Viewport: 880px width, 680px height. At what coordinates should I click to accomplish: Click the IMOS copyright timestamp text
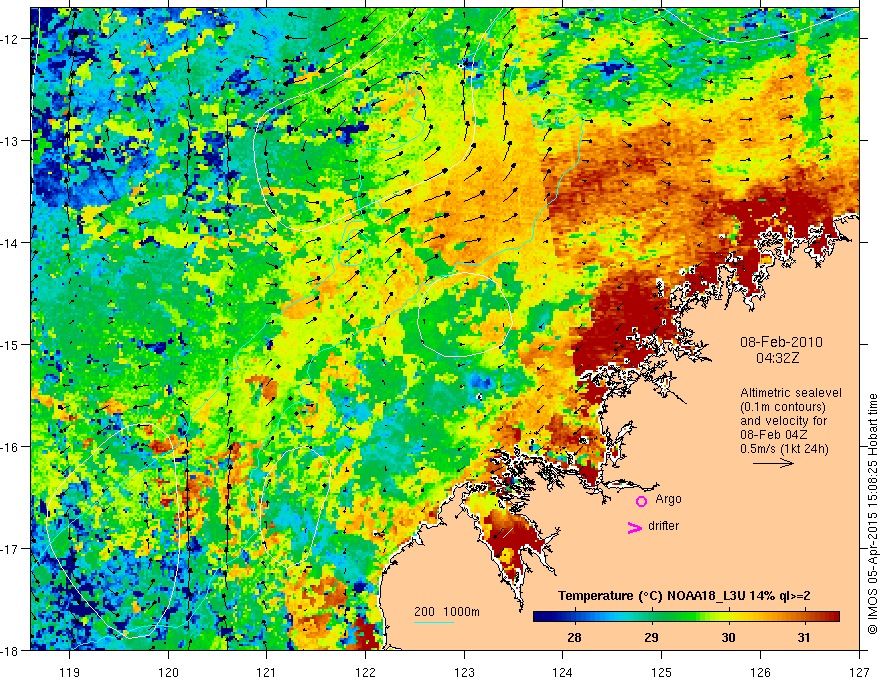[873, 513]
